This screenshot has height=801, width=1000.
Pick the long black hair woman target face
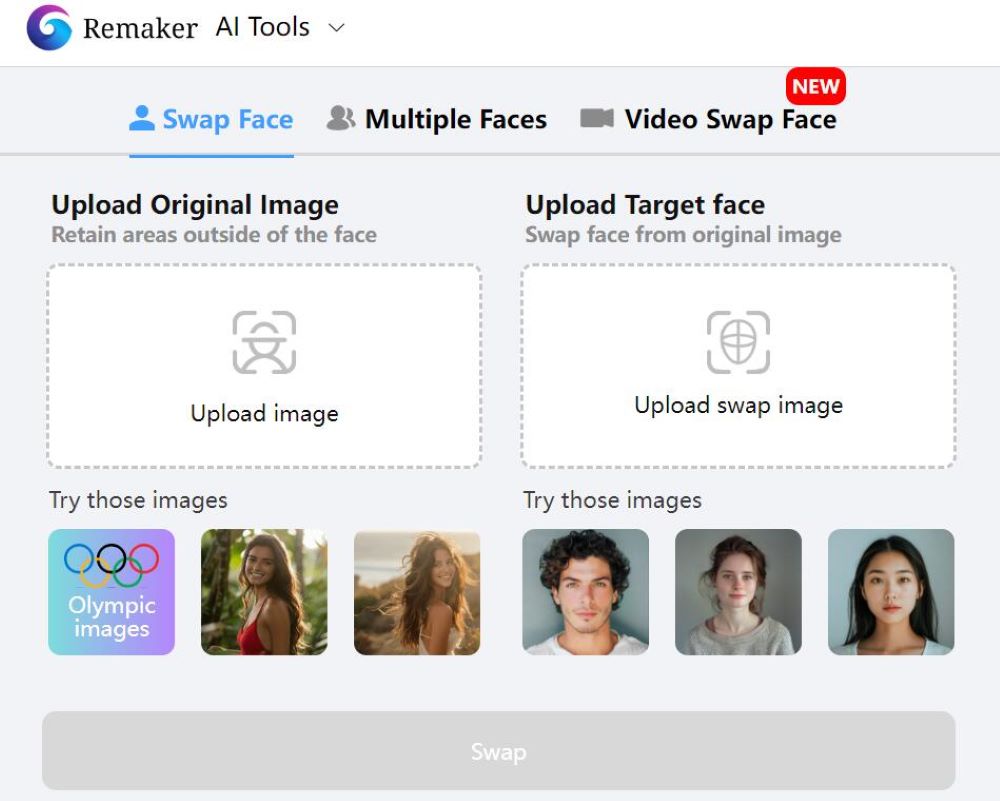click(x=891, y=592)
